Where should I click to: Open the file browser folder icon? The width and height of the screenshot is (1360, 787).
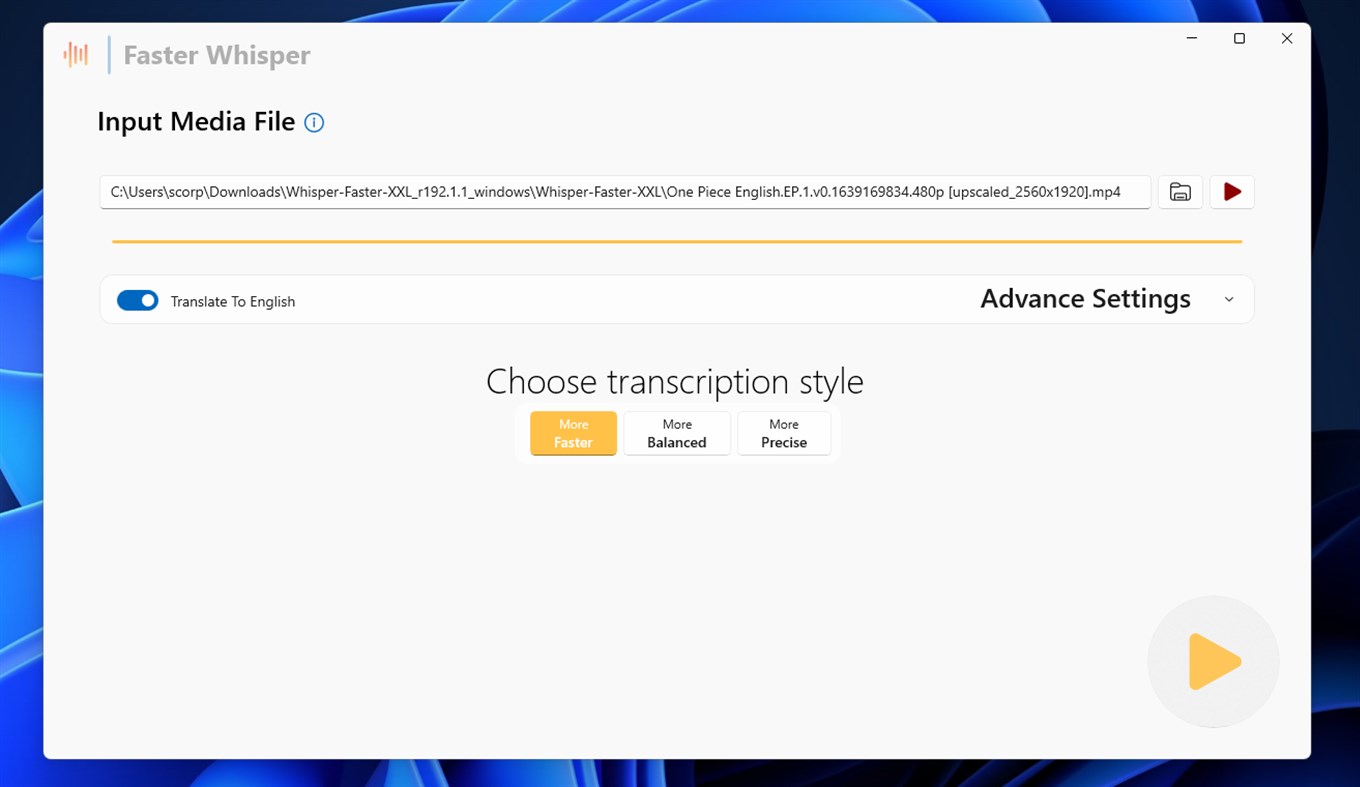click(1180, 192)
